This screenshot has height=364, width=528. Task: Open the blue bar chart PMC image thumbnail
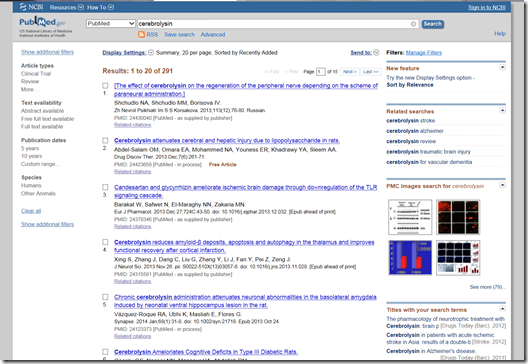click(410, 258)
